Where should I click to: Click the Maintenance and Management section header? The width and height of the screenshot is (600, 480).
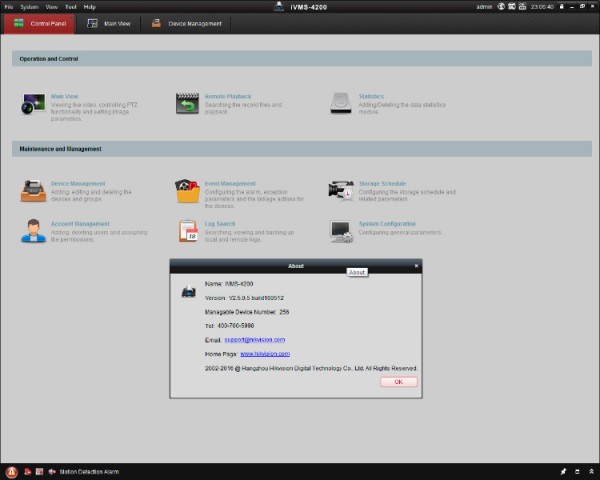(302, 149)
